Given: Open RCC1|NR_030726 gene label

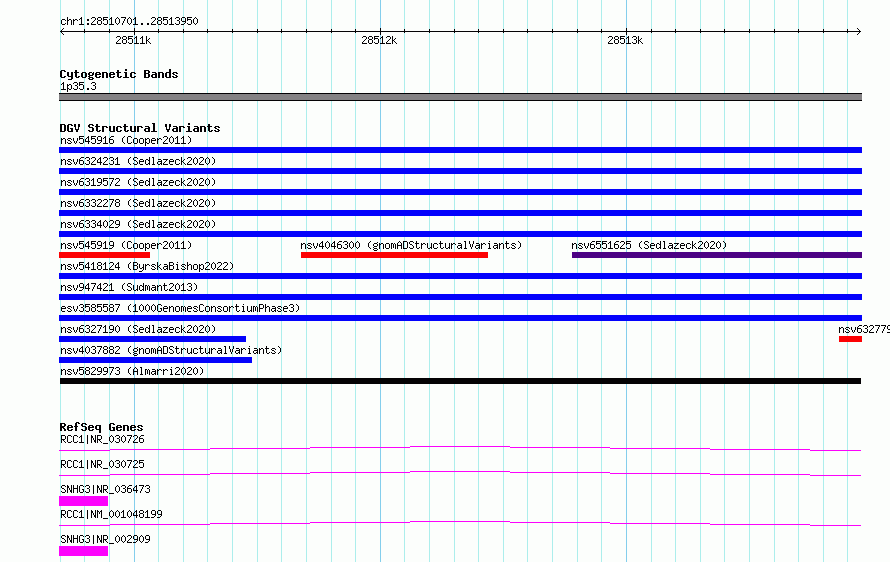Looking at the screenshot, I should tap(102, 439).
